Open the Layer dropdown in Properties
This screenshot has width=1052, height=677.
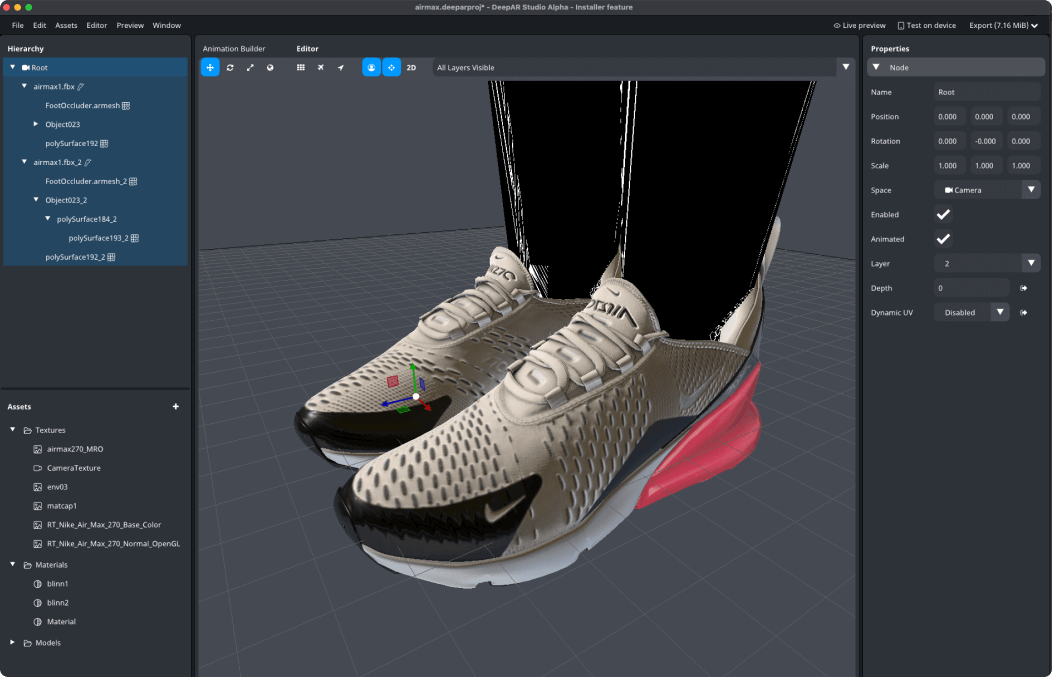[x=987, y=263]
